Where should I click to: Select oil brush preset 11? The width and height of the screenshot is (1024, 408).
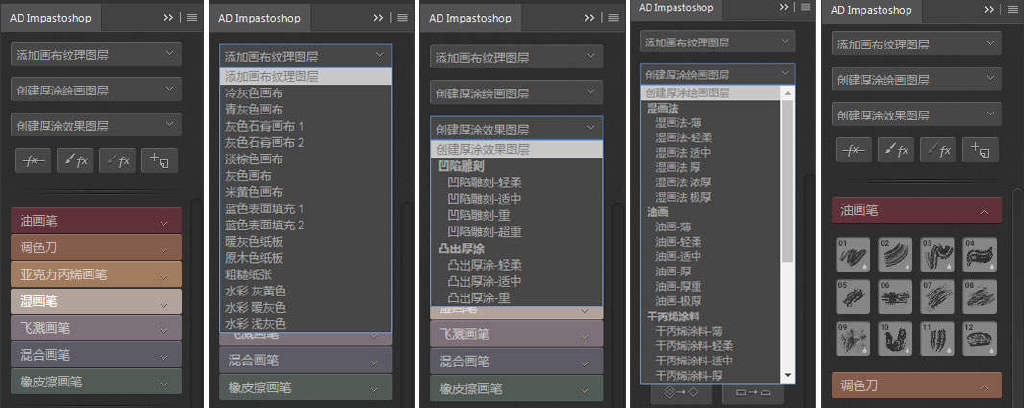(x=938, y=338)
